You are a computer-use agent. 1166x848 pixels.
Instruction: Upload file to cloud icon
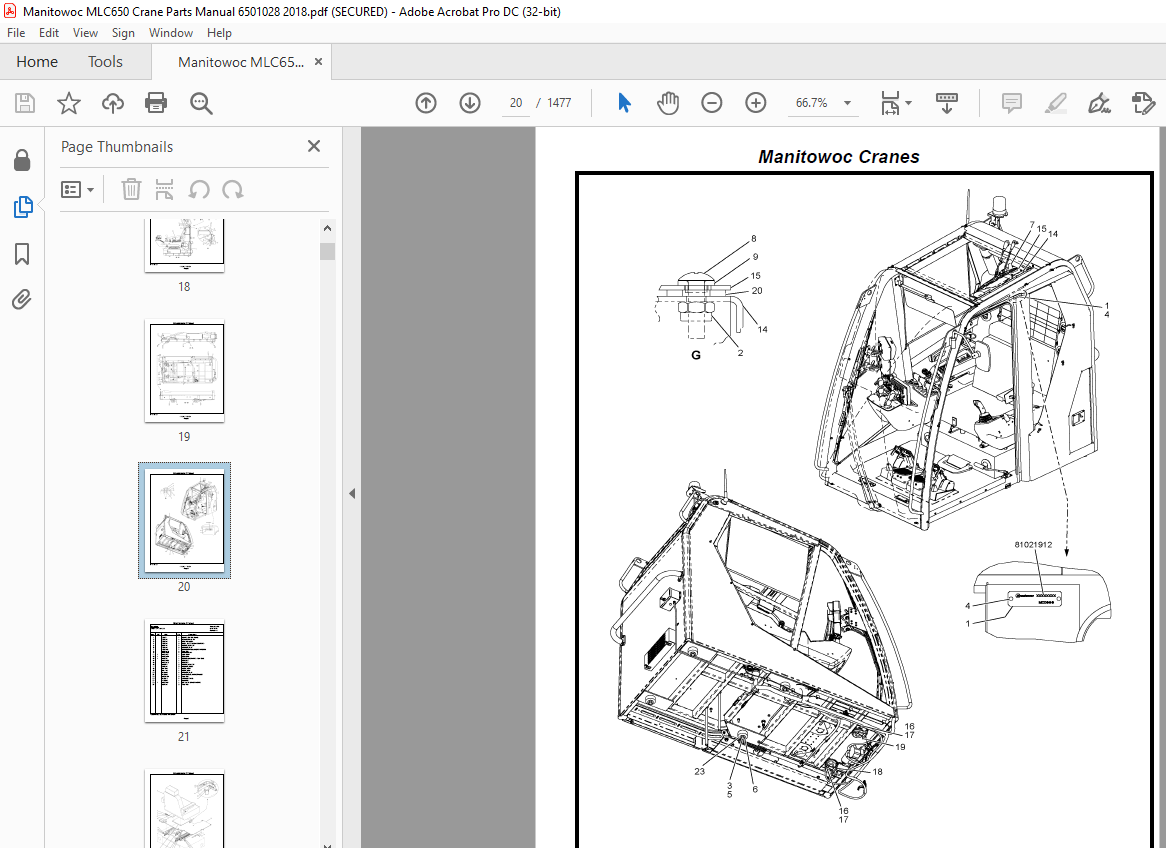(112, 103)
